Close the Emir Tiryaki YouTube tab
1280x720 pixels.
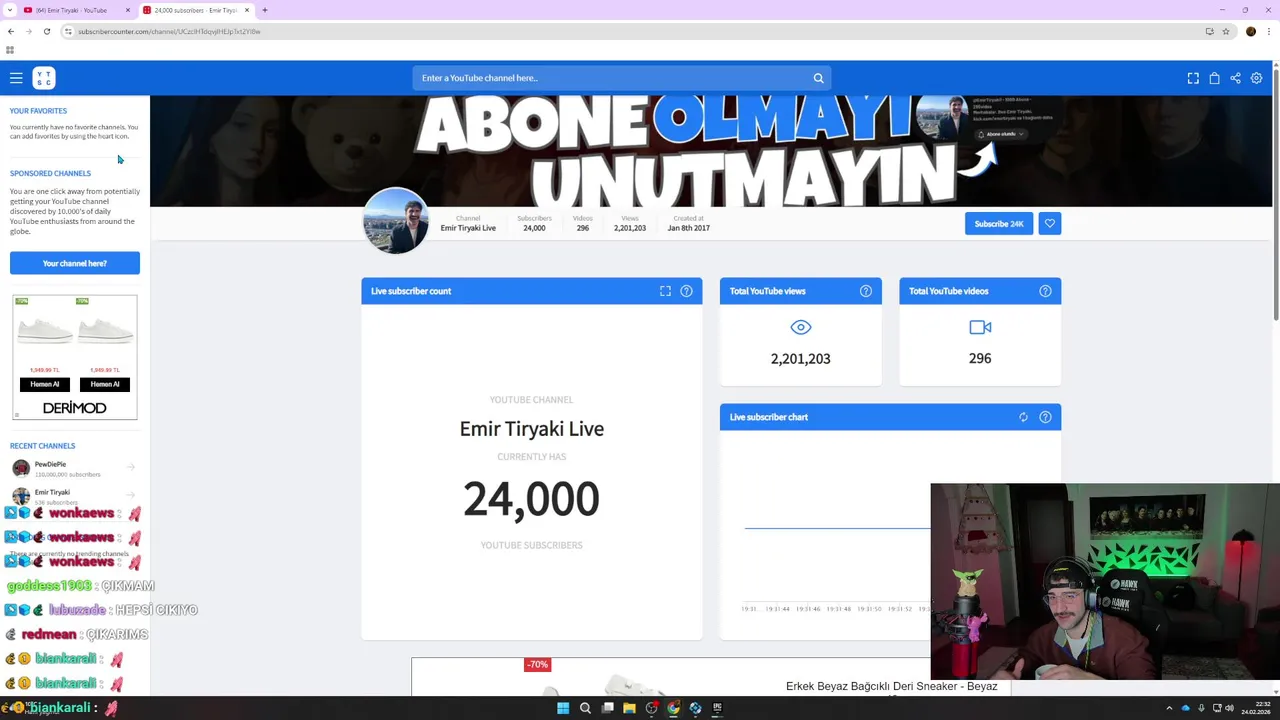(128, 10)
